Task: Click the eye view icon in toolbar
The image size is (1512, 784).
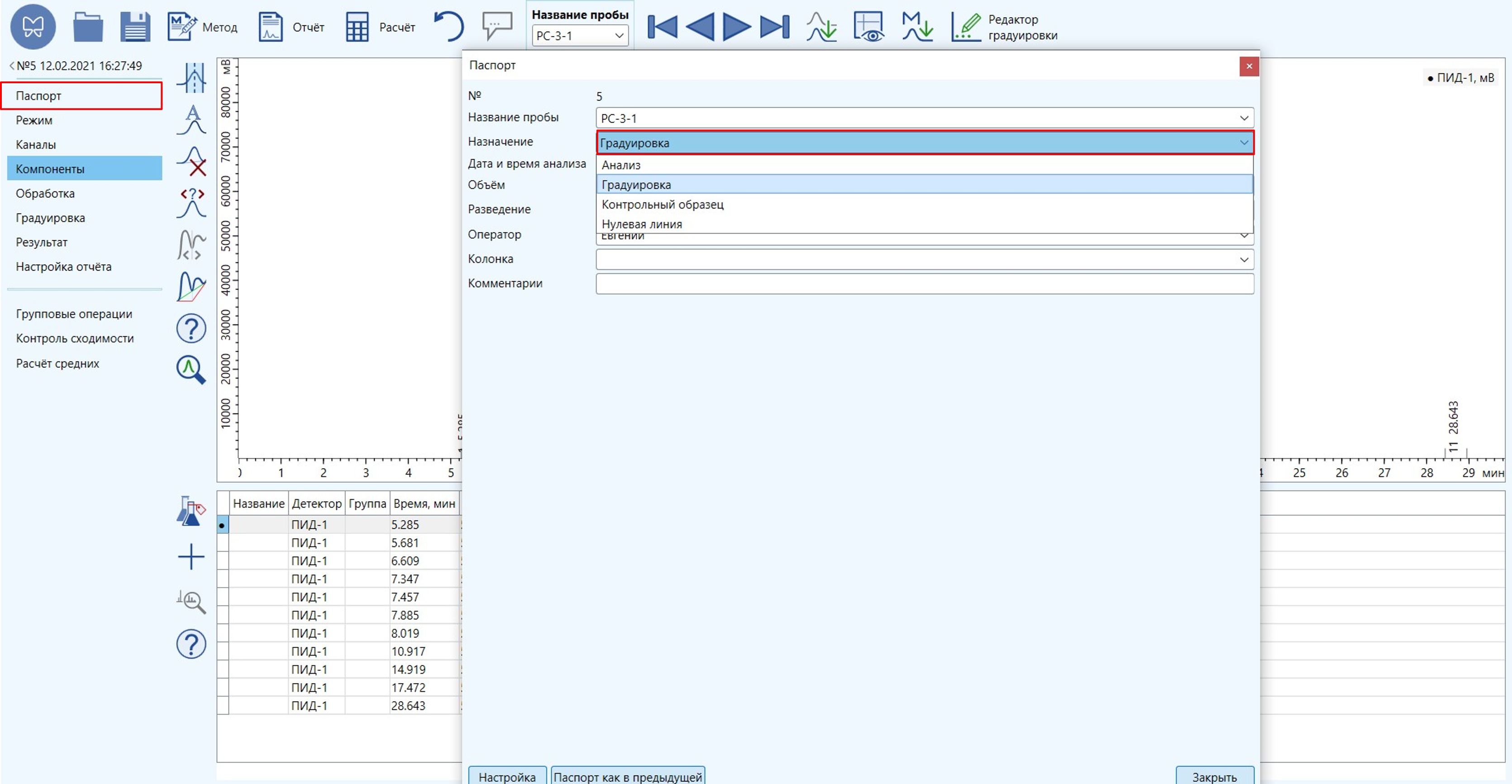Action: pyautogui.click(x=868, y=27)
